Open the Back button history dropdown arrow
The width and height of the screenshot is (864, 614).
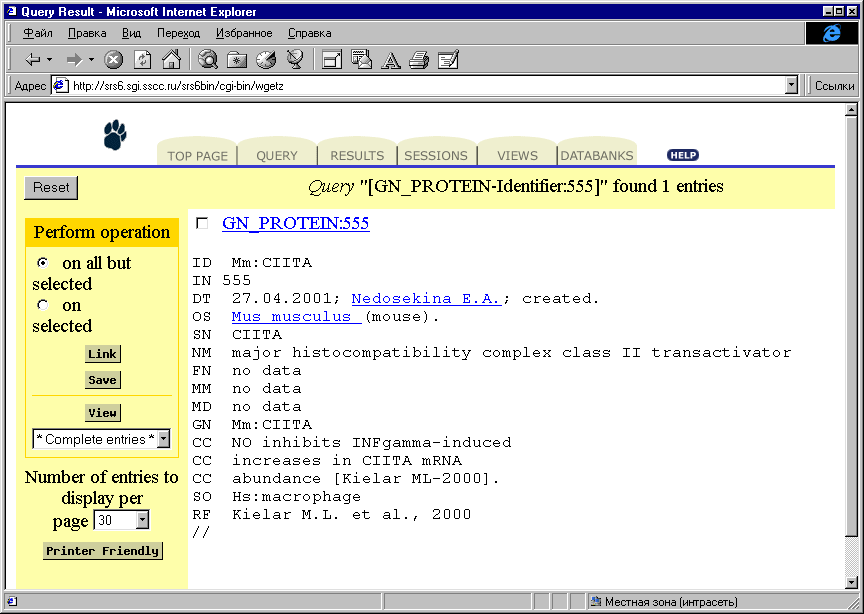tap(50, 60)
